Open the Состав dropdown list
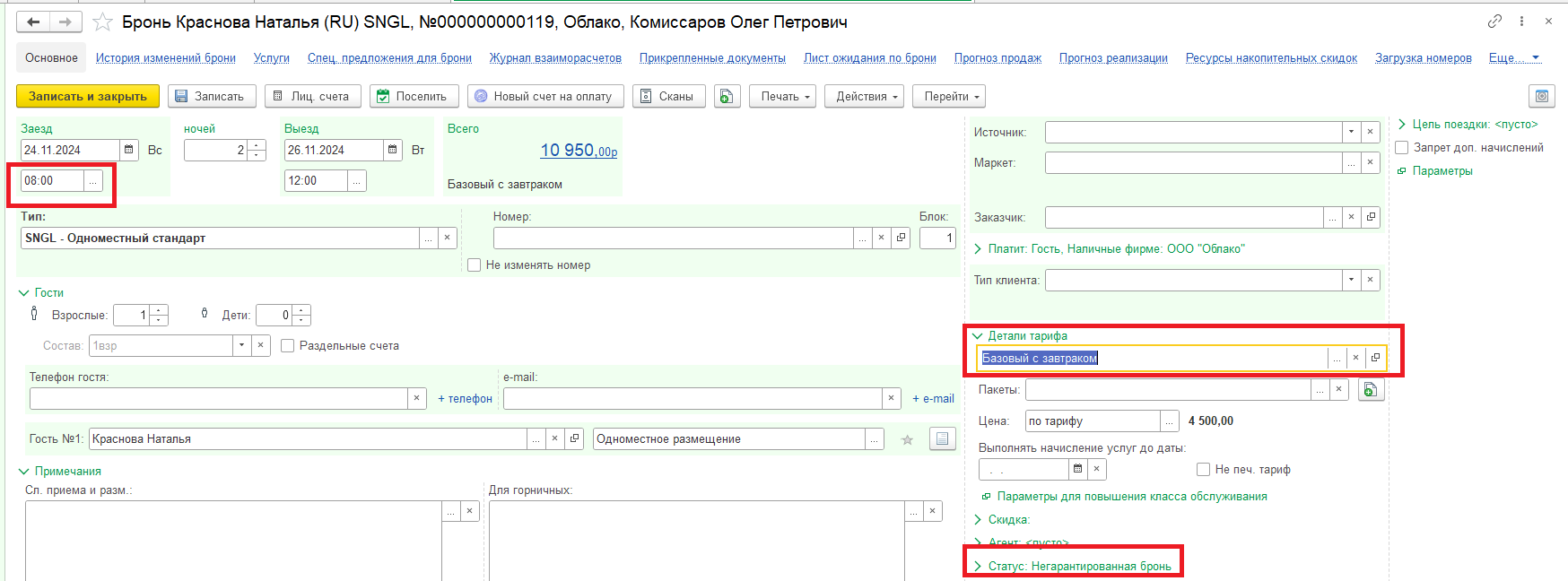 coord(241,345)
